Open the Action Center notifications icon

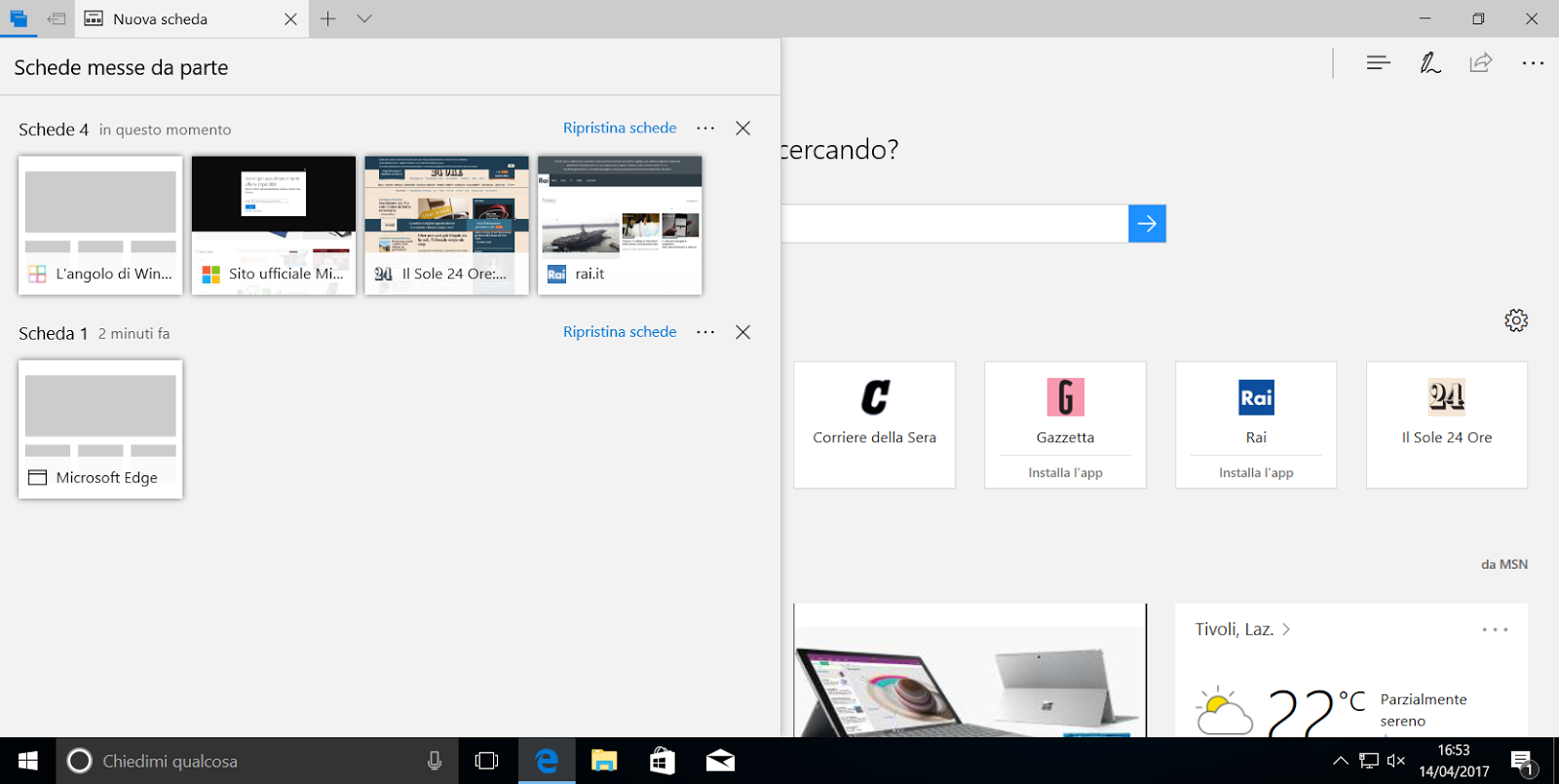coord(1523,762)
